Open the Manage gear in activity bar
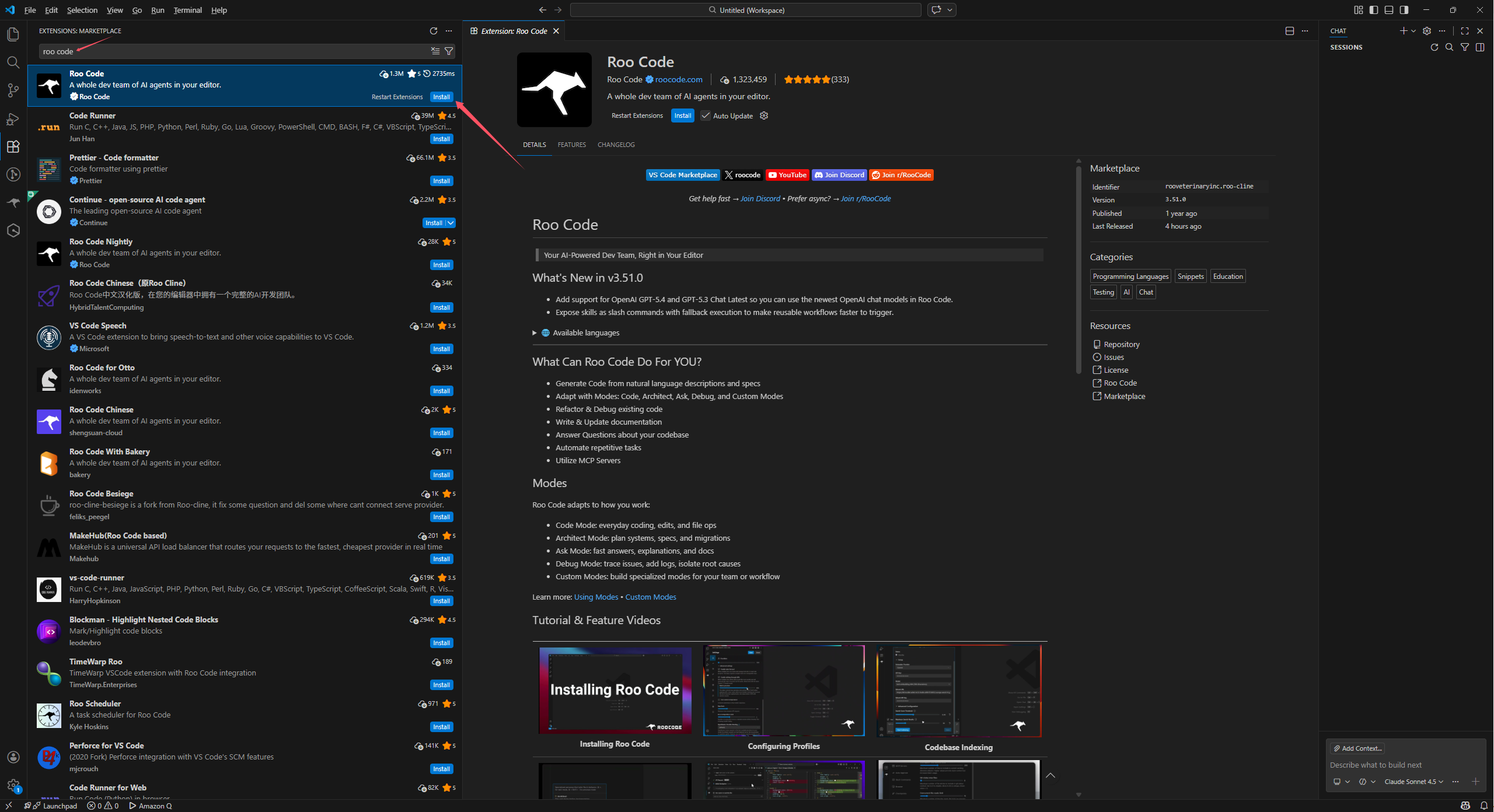Image resolution: width=1494 pixels, height=812 pixels. tap(13, 785)
